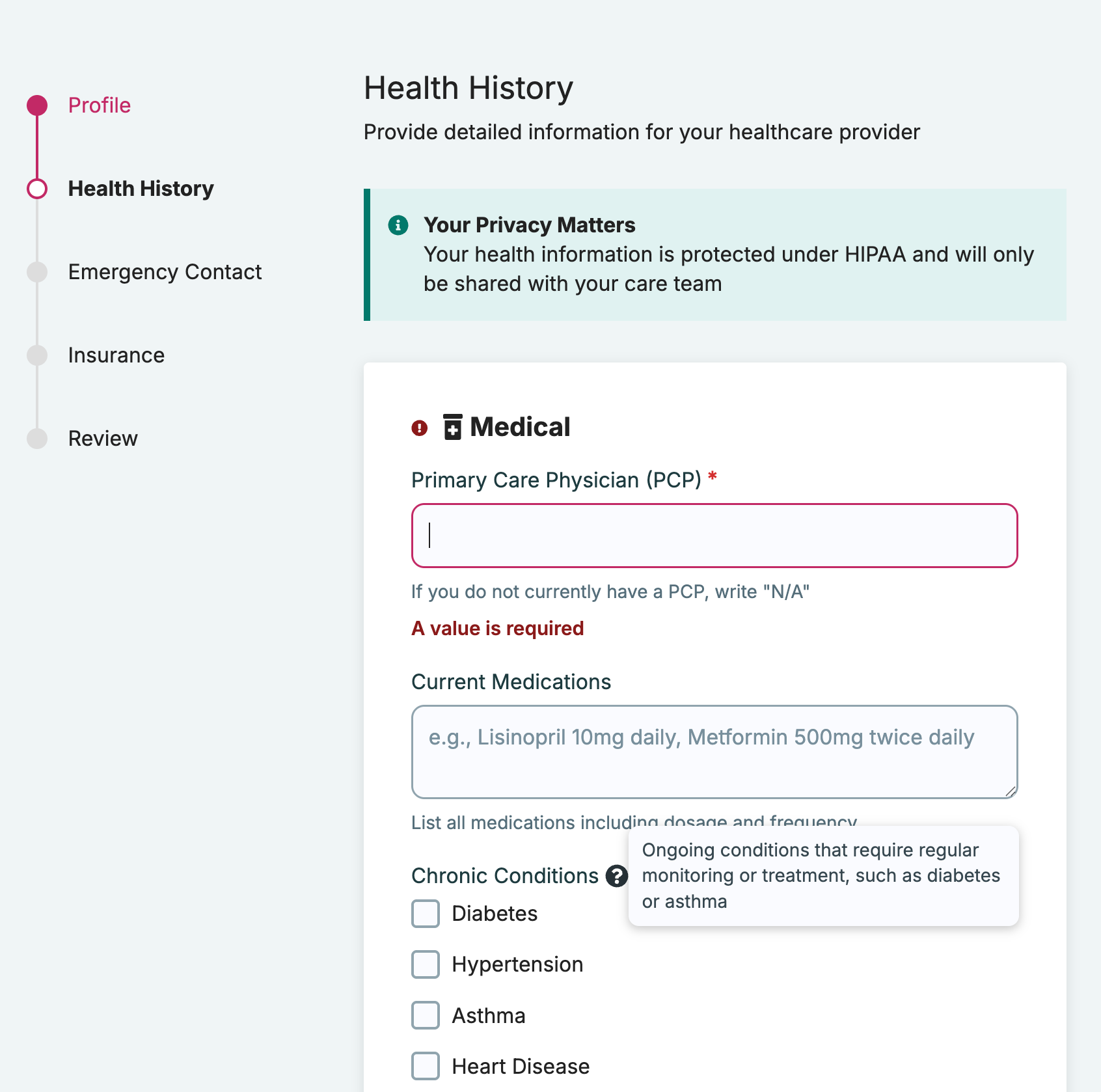Click the Emergency Contact step dot
The width and height of the screenshot is (1101, 1092).
tap(37, 272)
